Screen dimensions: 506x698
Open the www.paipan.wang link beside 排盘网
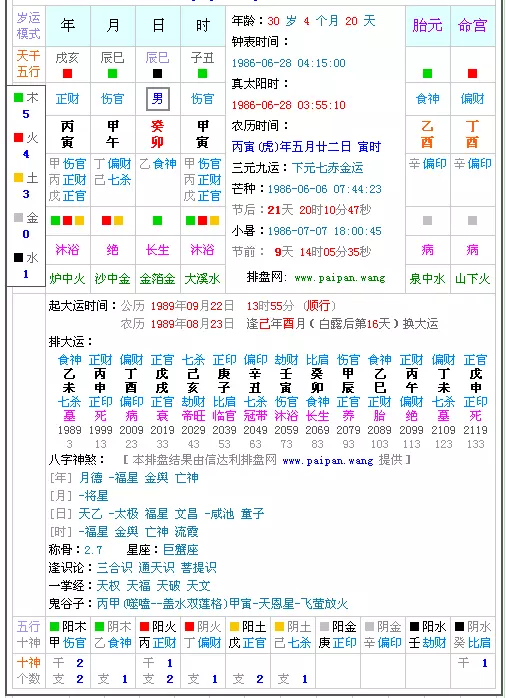(x=340, y=278)
